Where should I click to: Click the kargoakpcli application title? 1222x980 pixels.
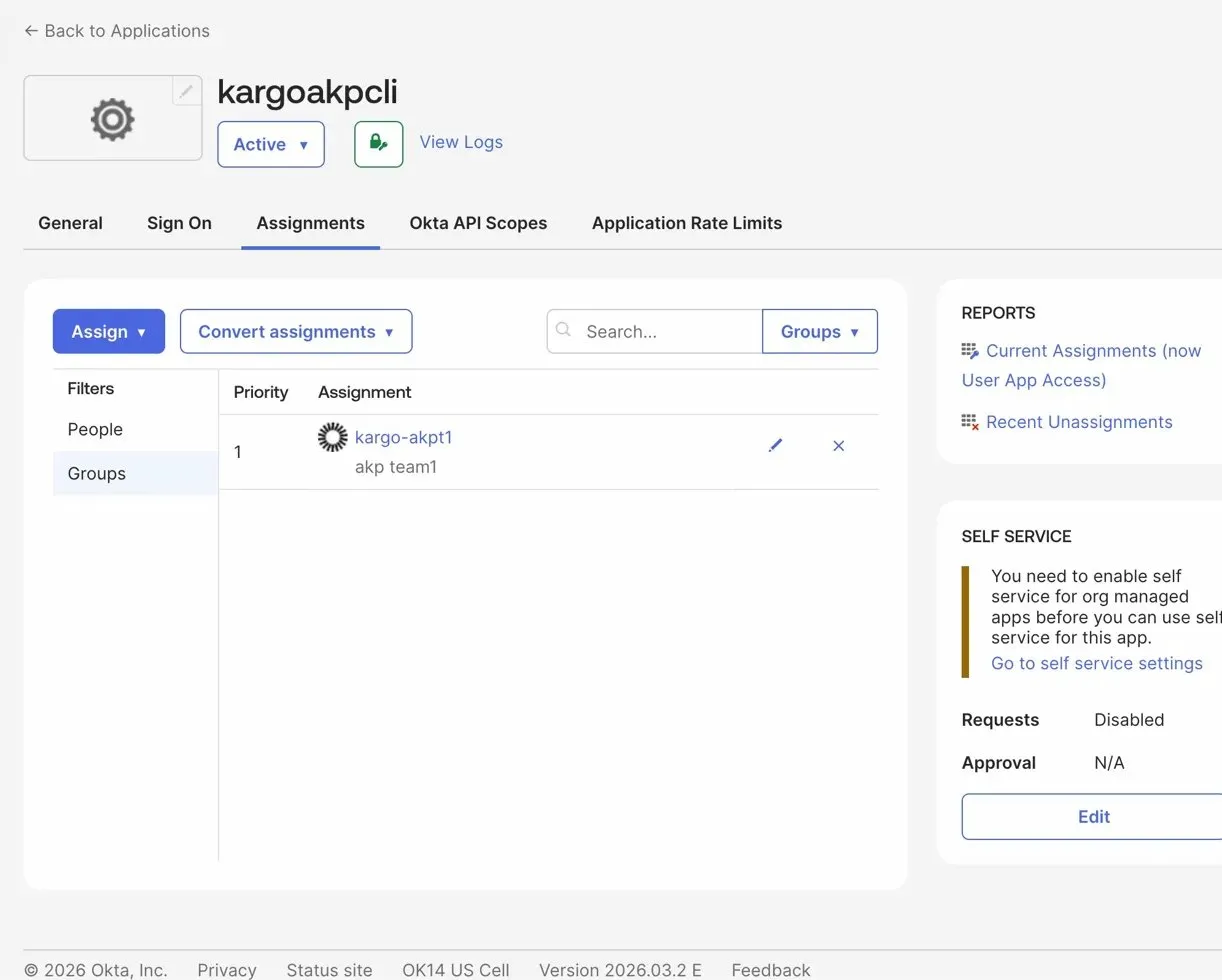tap(307, 92)
